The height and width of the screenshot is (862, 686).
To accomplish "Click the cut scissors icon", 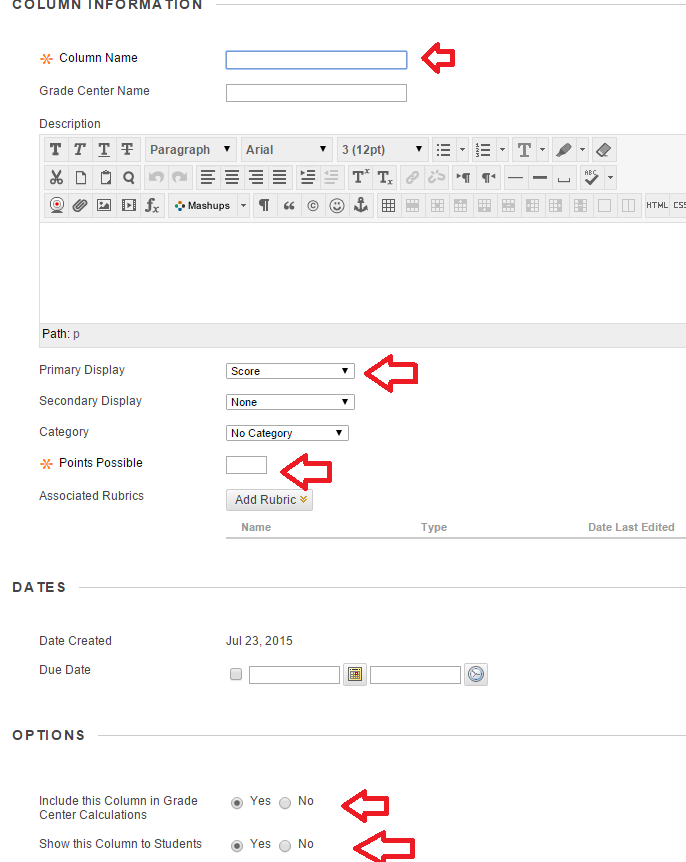I will pos(56,178).
